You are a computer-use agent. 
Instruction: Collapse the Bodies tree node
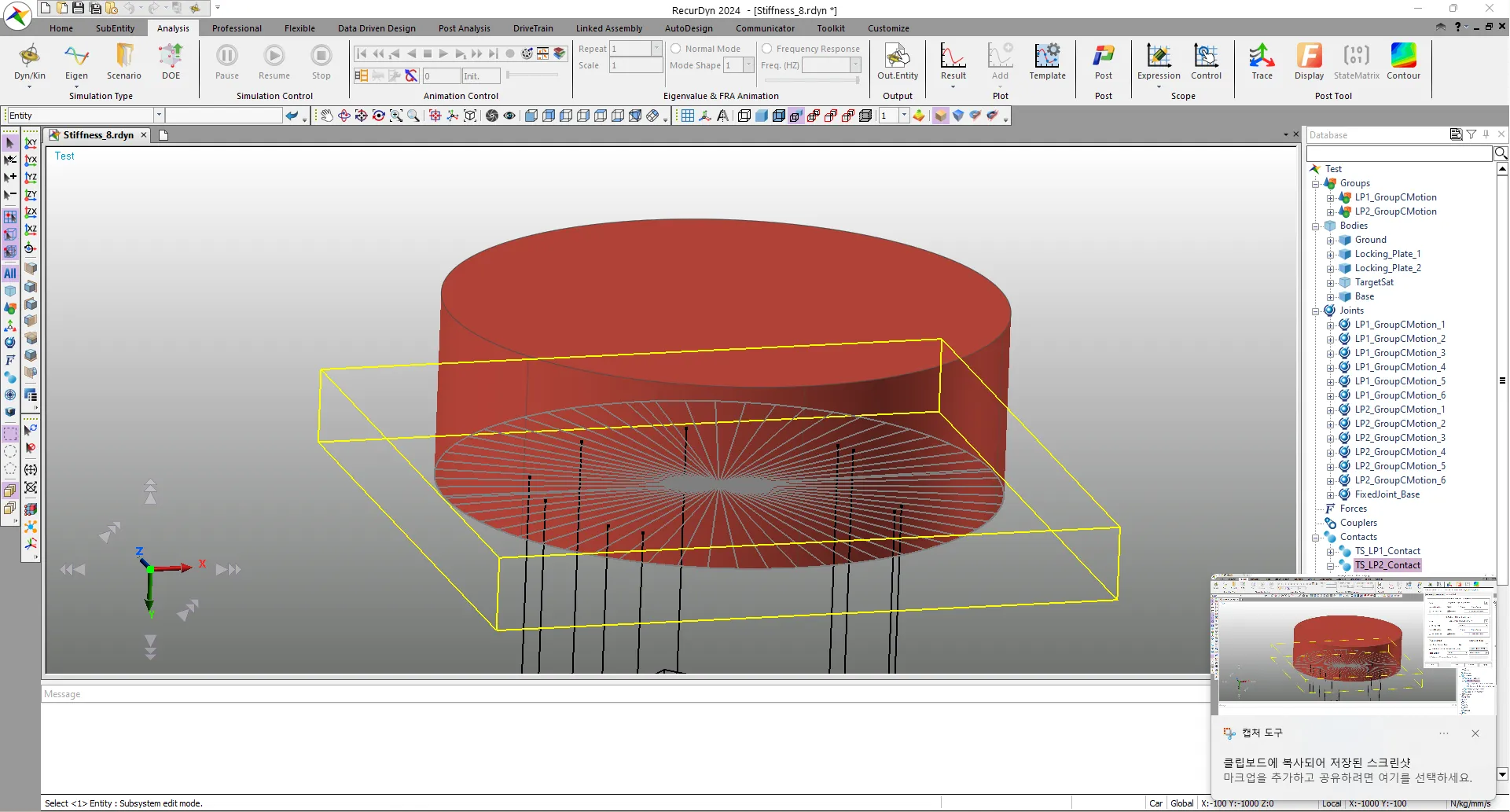tap(1315, 226)
